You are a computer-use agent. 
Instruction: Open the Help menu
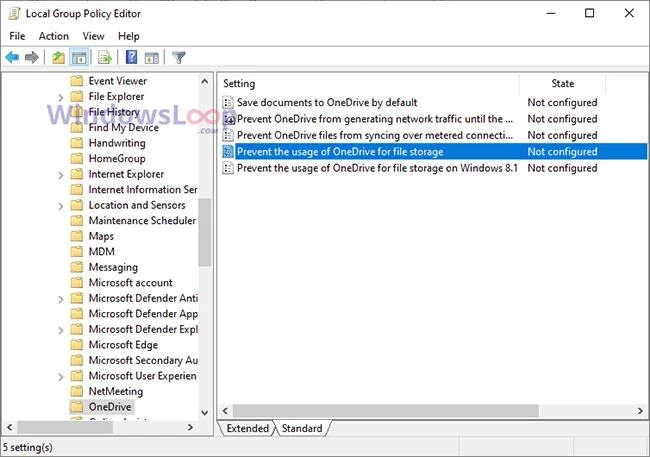click(129, 36)
